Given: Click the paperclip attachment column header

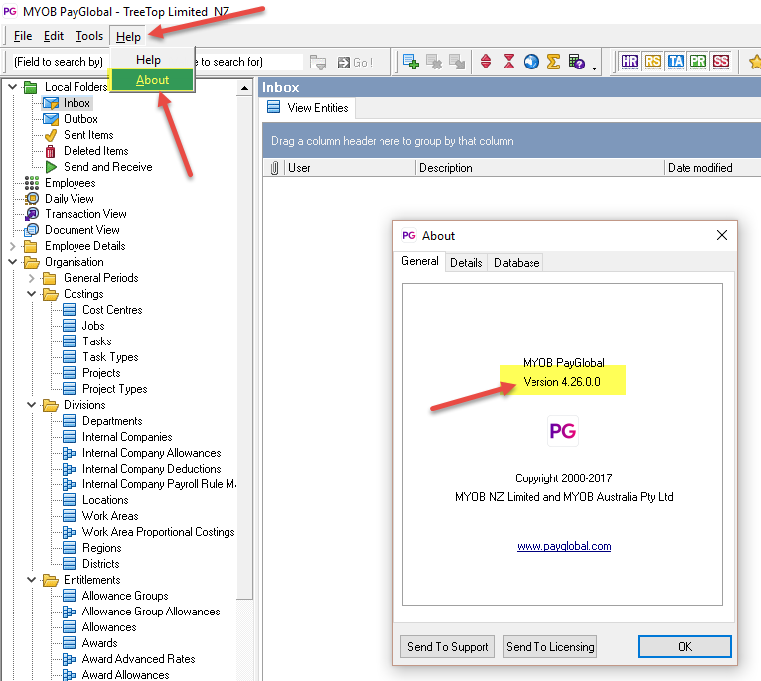Looking at the screenshot, I should pyautogui.click(x=274, y=168).
